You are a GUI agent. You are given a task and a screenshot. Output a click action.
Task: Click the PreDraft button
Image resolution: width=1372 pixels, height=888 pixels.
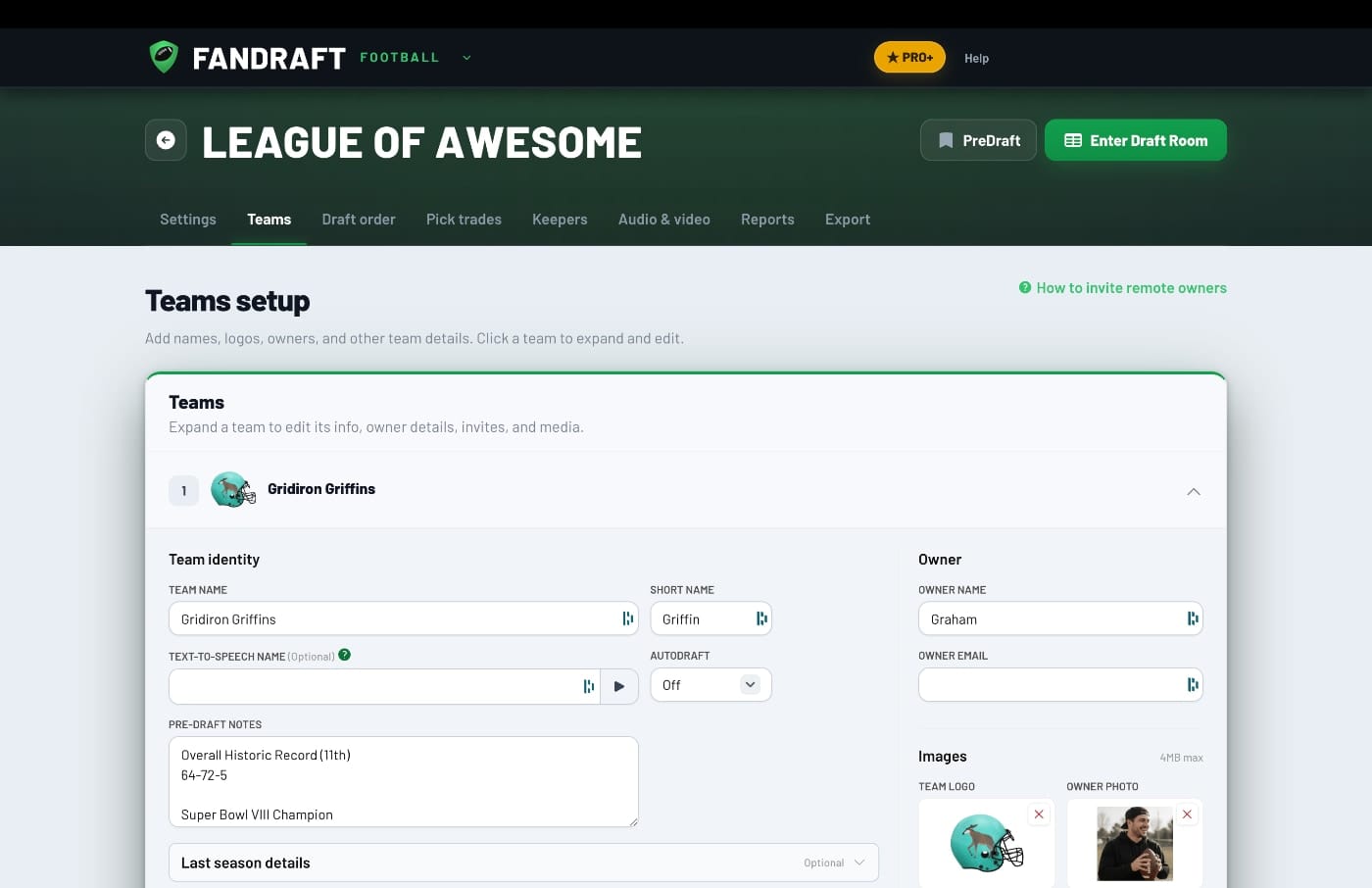point(978,140)
